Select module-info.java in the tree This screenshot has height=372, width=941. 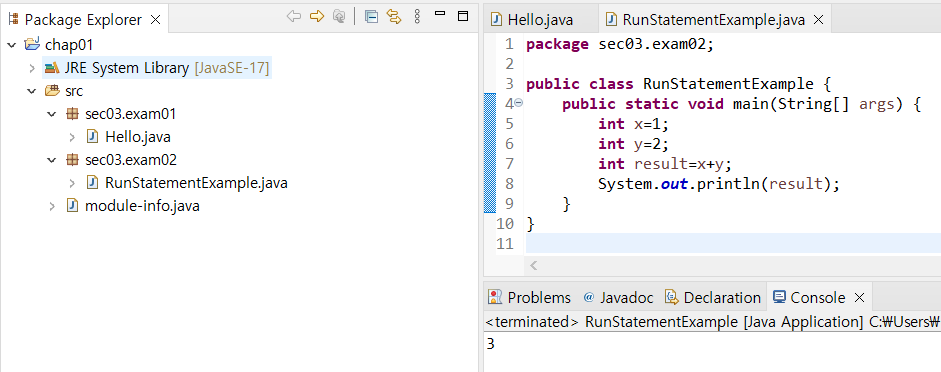[x=142, y=206]
